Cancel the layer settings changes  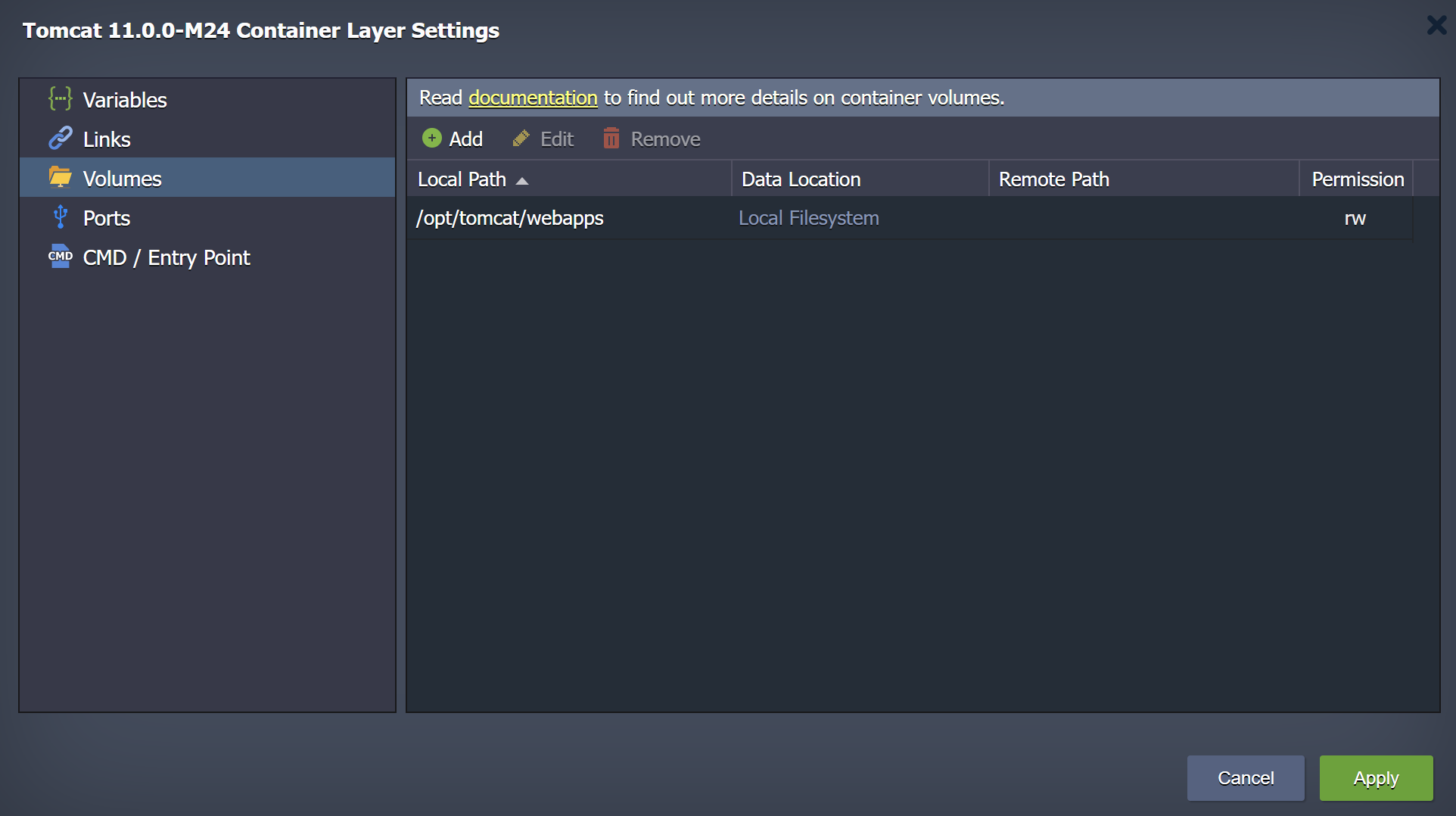tap(1246, 777)
